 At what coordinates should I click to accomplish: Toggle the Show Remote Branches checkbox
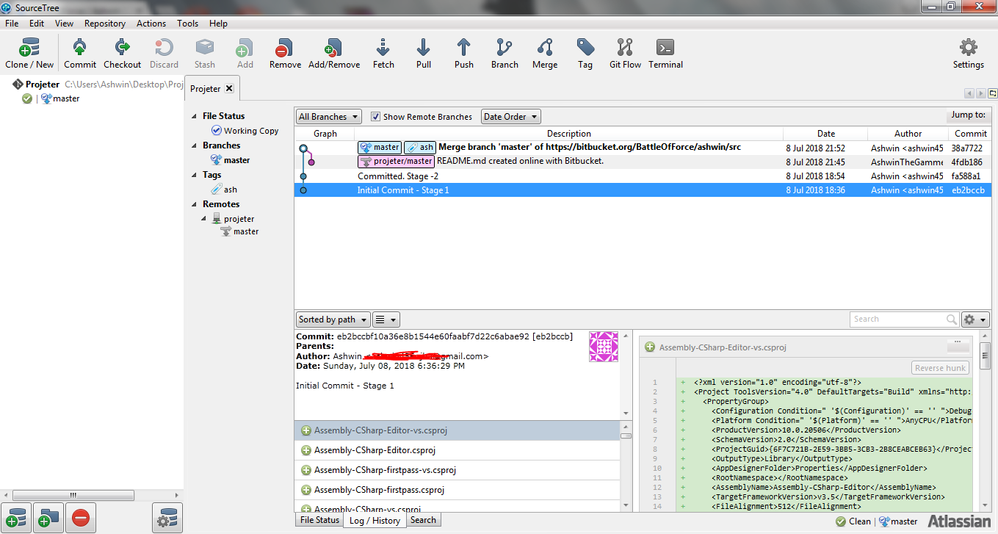(376, 117)
